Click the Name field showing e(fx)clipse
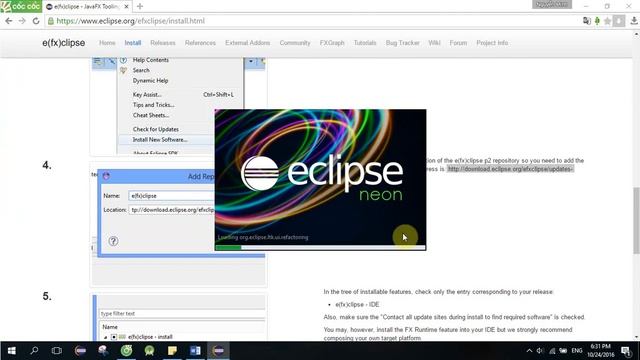 click(171, 196)
